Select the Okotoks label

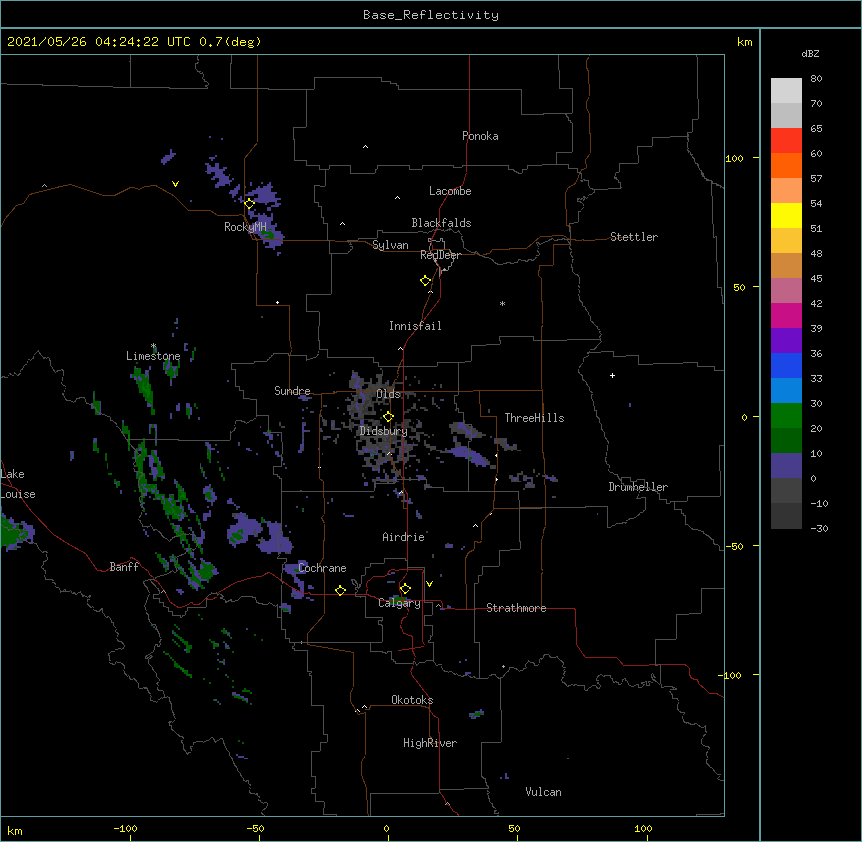click(412, 700)
